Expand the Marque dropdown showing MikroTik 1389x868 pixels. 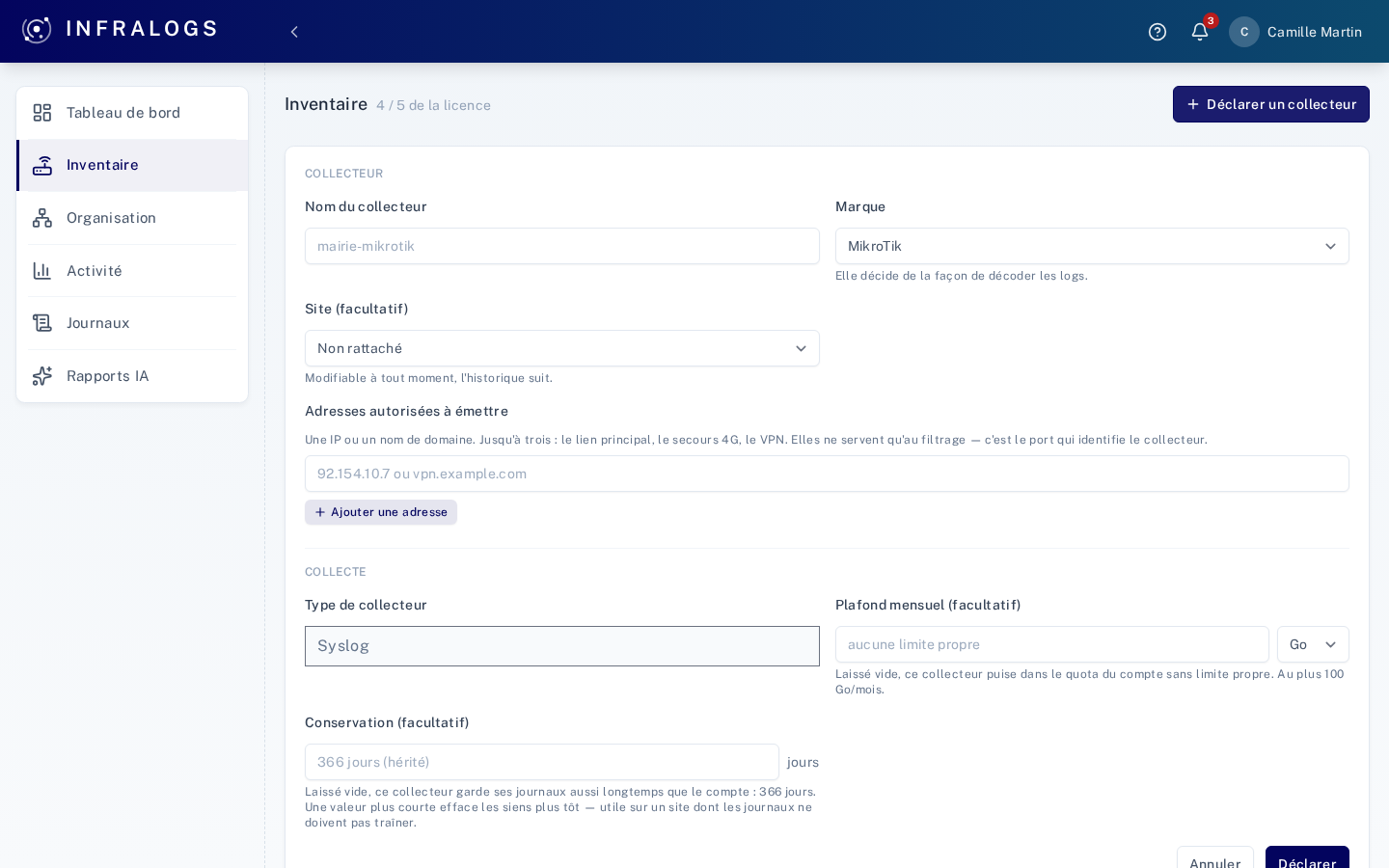(1092, 246)
